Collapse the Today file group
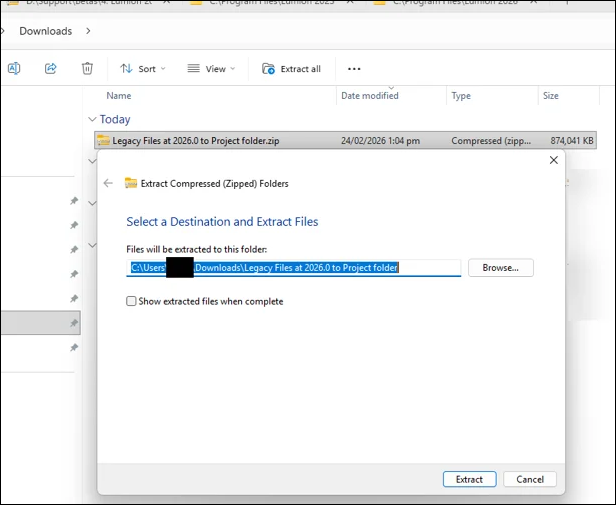 point(93,119)
